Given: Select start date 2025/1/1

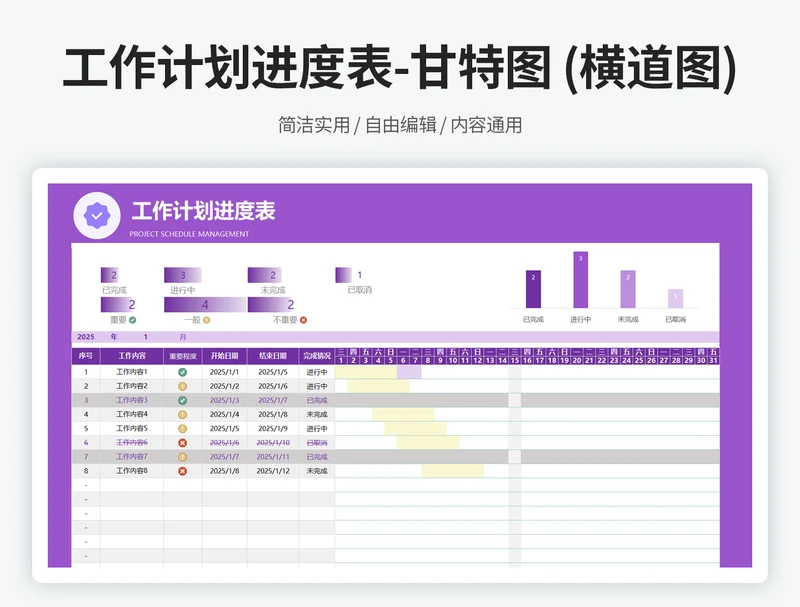Looking at the screenshot, I should point(224,372).
